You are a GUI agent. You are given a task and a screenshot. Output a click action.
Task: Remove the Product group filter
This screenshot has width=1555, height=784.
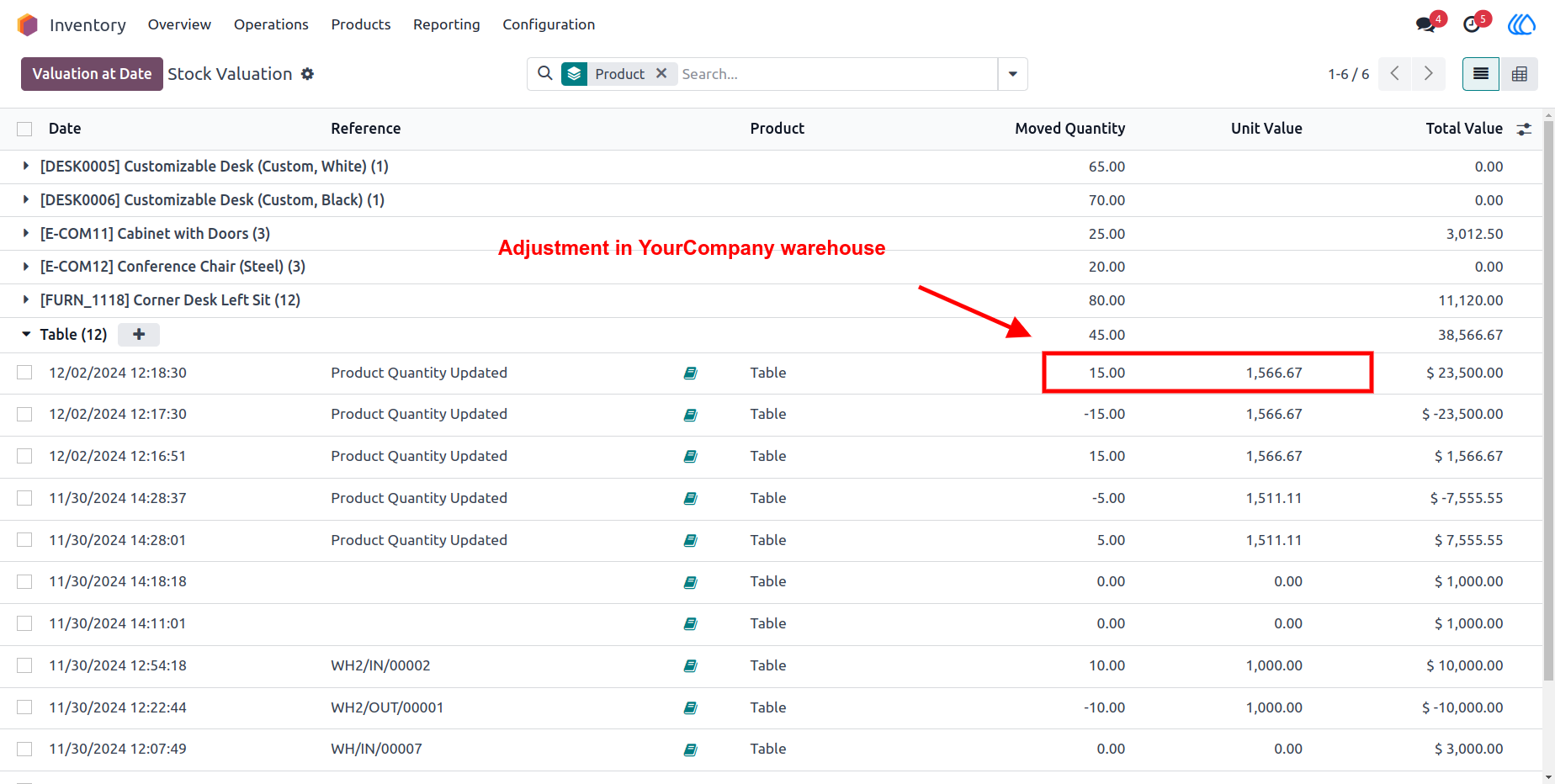(661, 73)
